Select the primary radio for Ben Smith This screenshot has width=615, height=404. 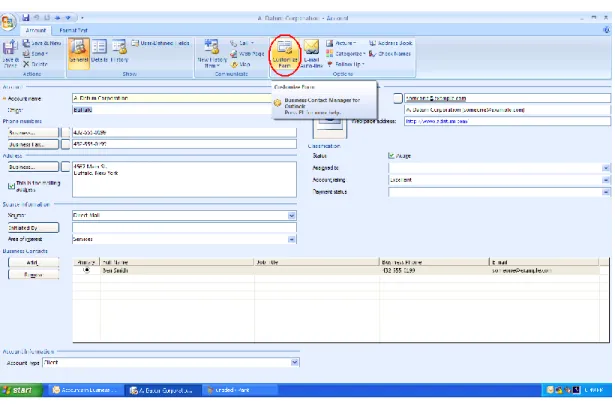tap(87, 270)
